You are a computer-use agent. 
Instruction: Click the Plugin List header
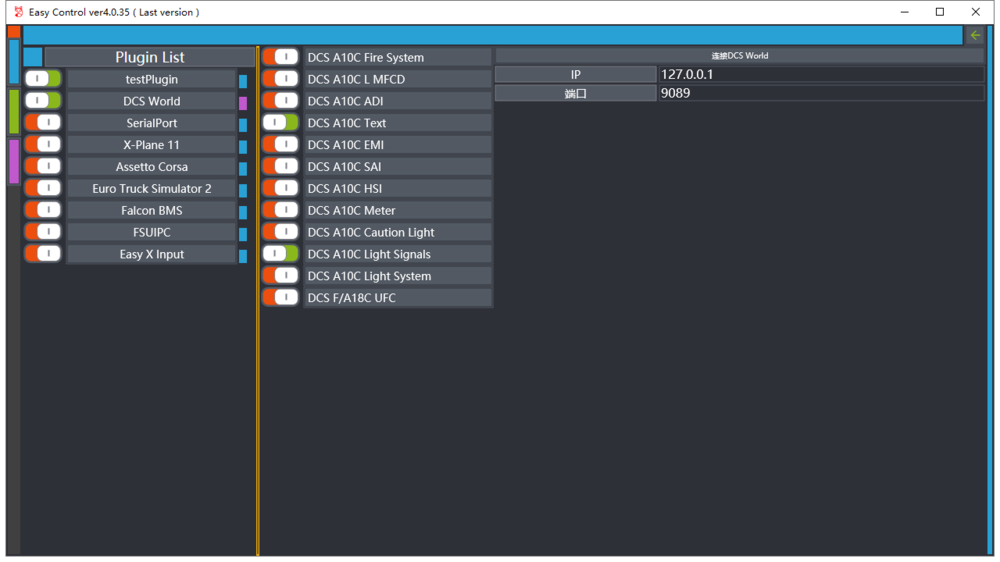tap(150, 57)
